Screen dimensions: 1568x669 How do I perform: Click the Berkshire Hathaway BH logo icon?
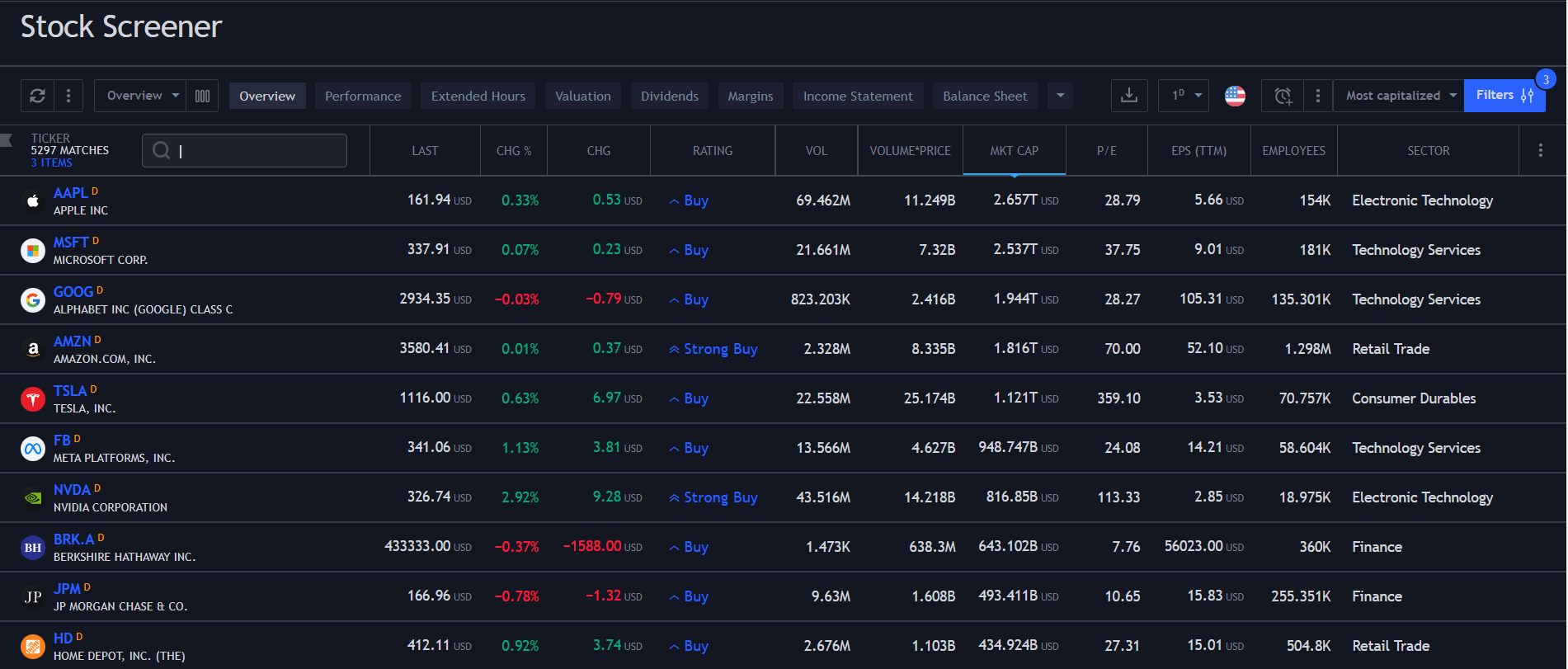point(33,547)
